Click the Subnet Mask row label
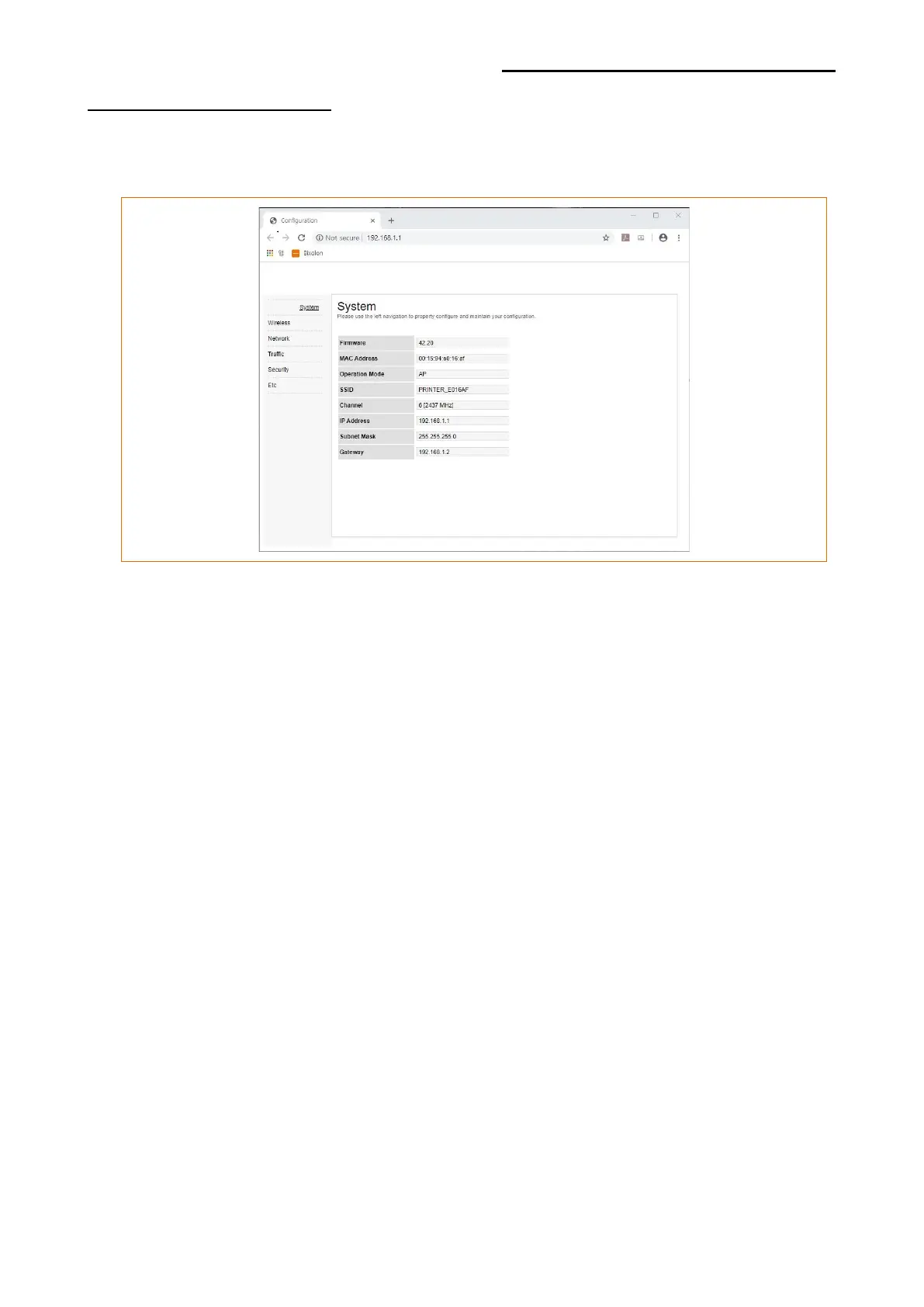The image size is (924, 1307). (376, 435)
